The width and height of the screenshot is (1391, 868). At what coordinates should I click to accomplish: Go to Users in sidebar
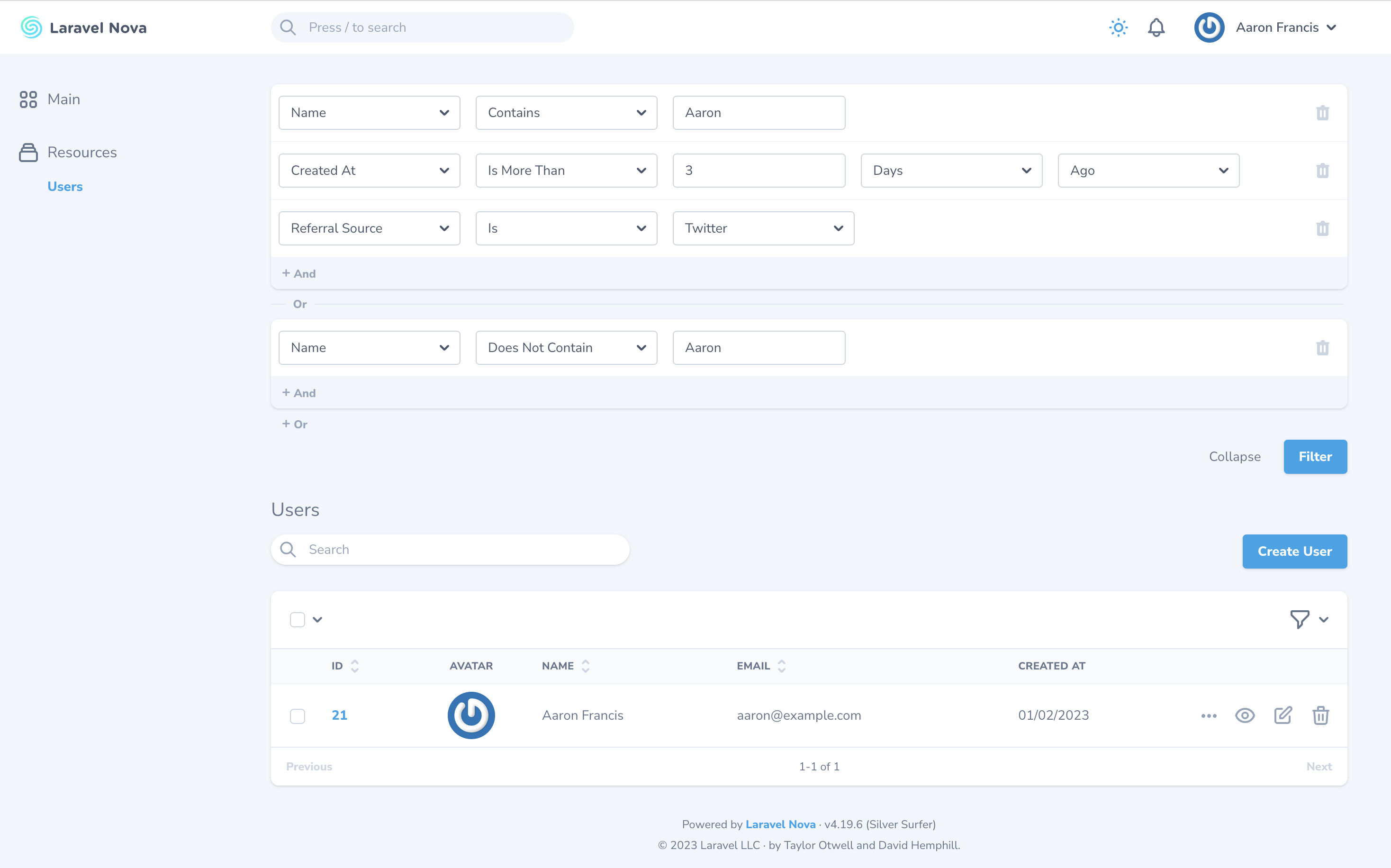[x=65, y=187]
